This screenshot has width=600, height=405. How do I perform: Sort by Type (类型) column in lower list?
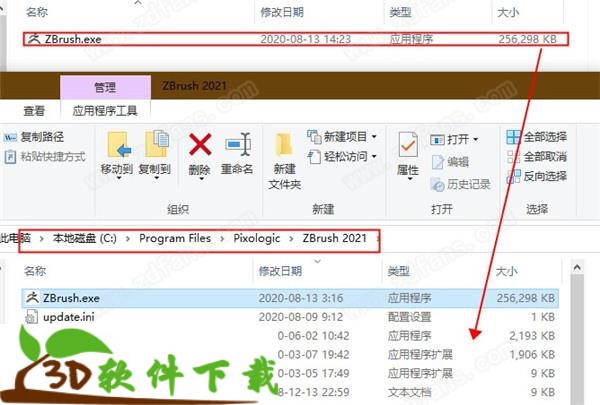(398, 271)
